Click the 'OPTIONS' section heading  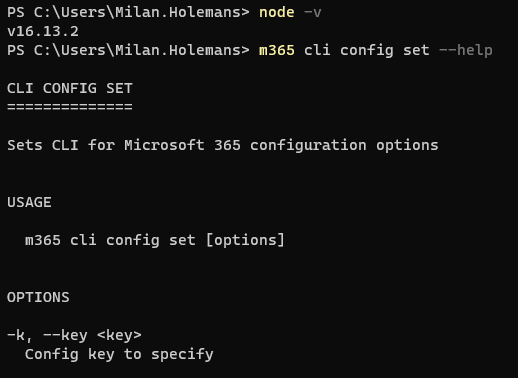38,297
